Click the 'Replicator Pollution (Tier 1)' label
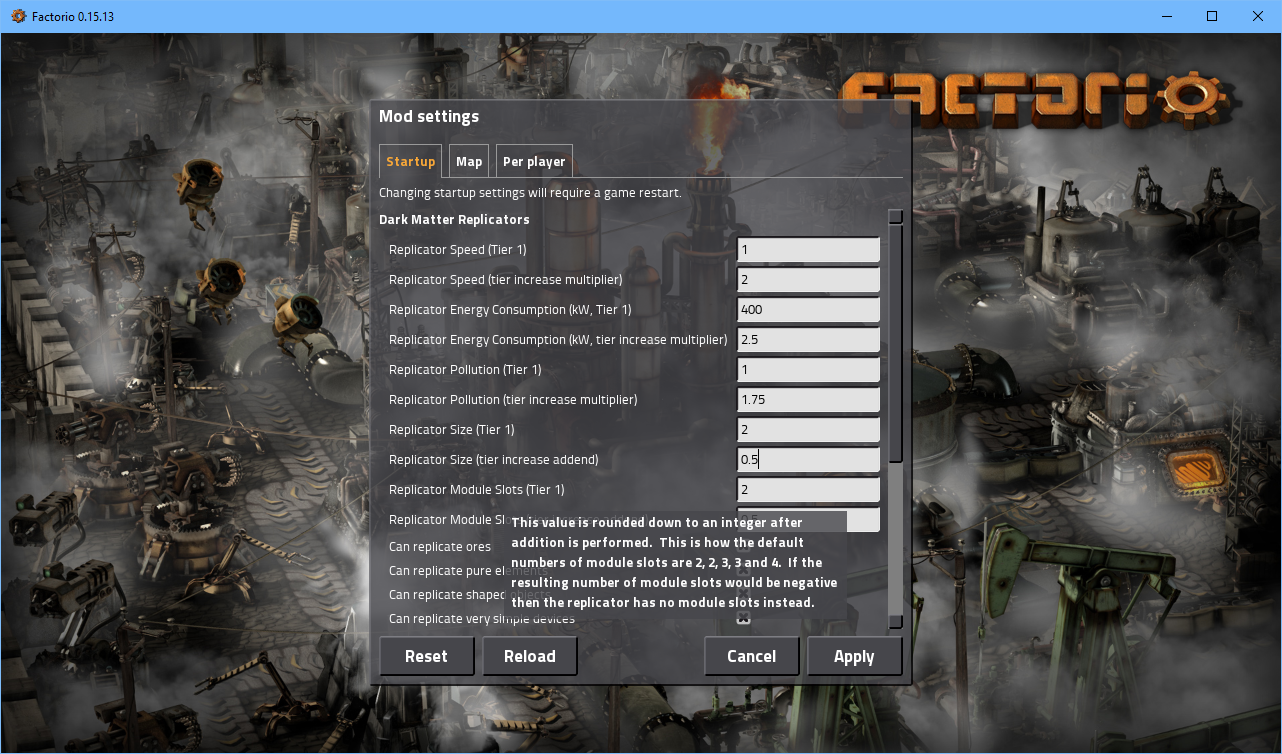1282x754 pixels. 465,370
